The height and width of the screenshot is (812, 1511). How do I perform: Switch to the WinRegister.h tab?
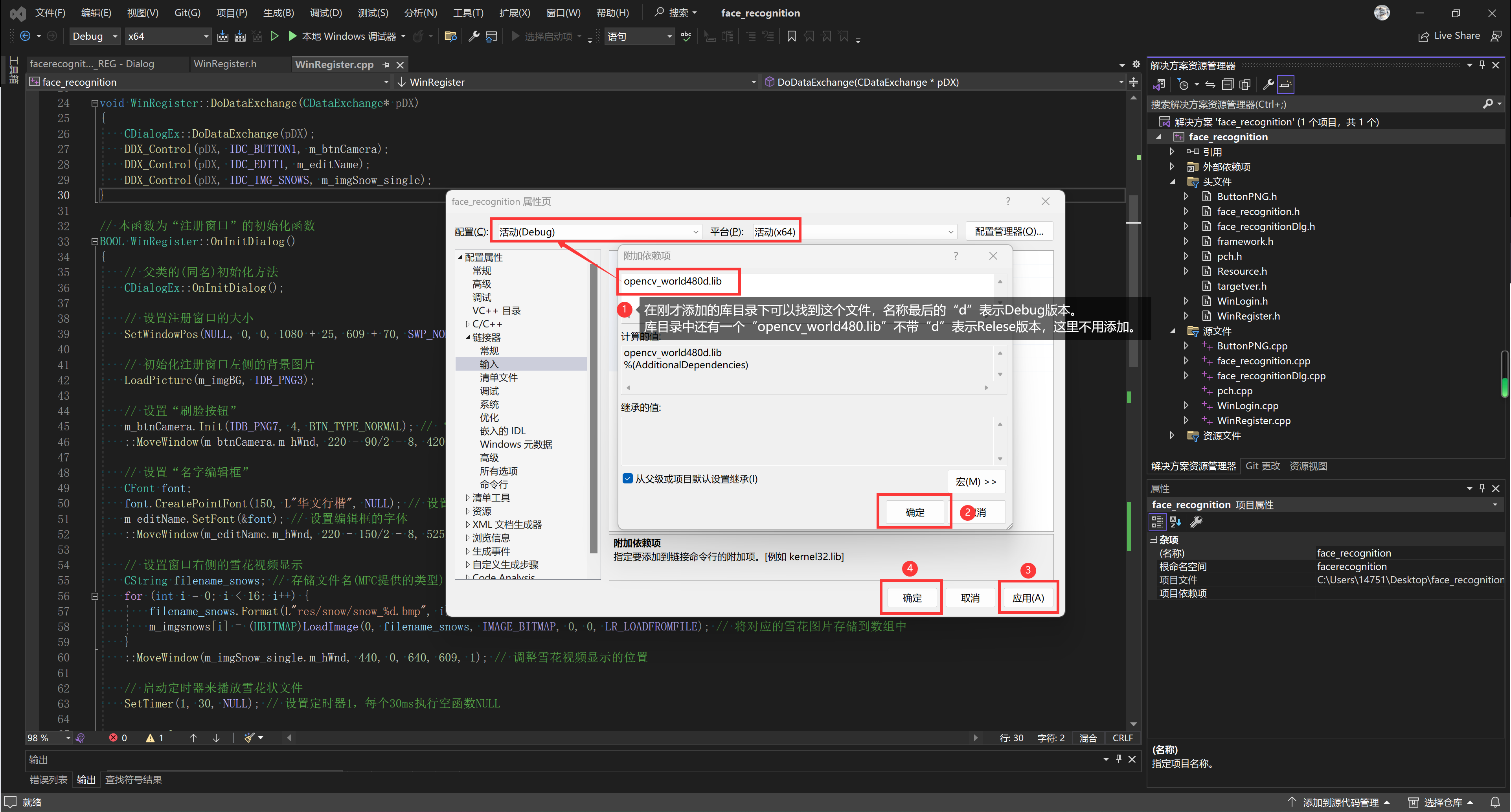point(225,64)
